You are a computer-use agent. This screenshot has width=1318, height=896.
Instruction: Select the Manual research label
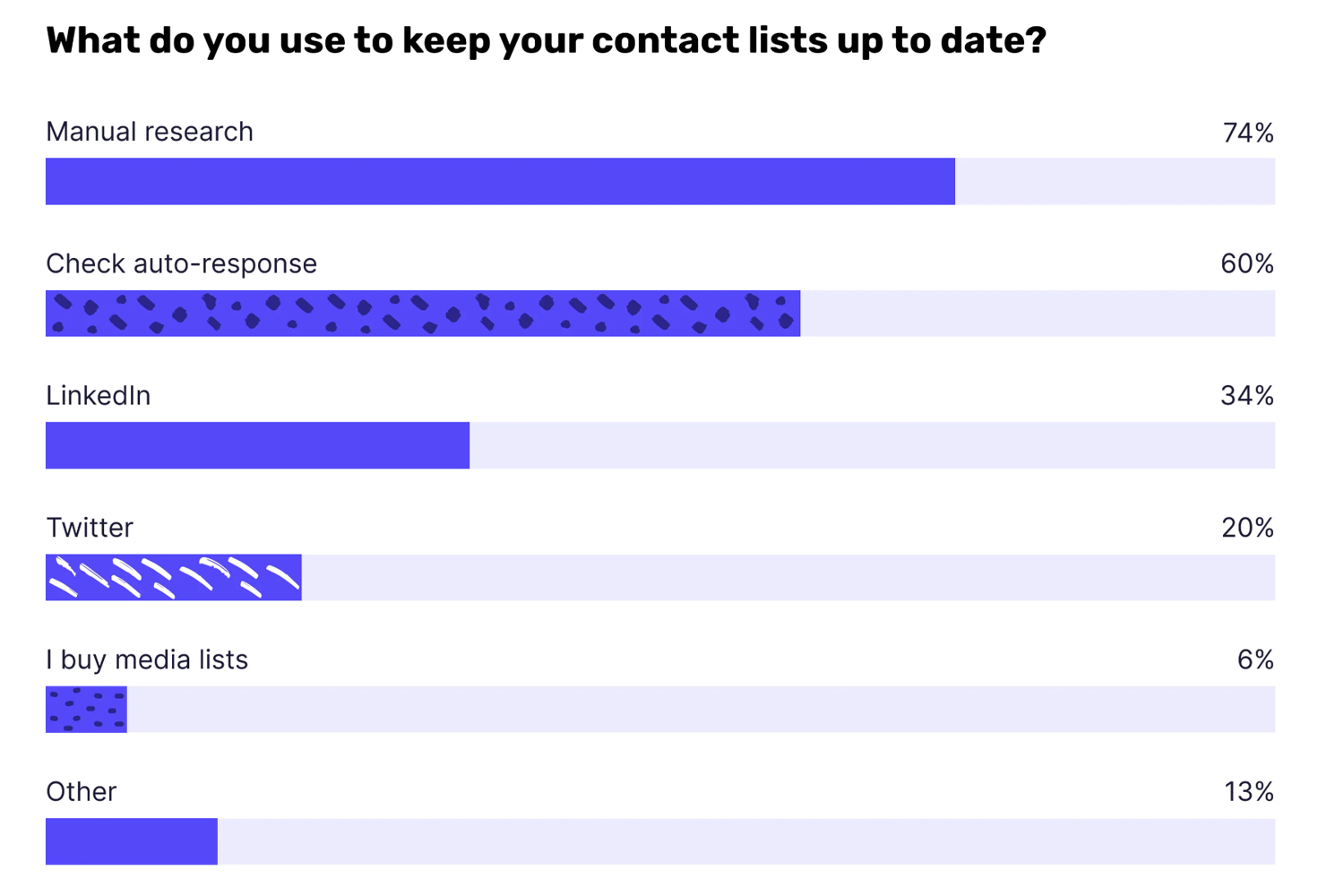point(150,132)
